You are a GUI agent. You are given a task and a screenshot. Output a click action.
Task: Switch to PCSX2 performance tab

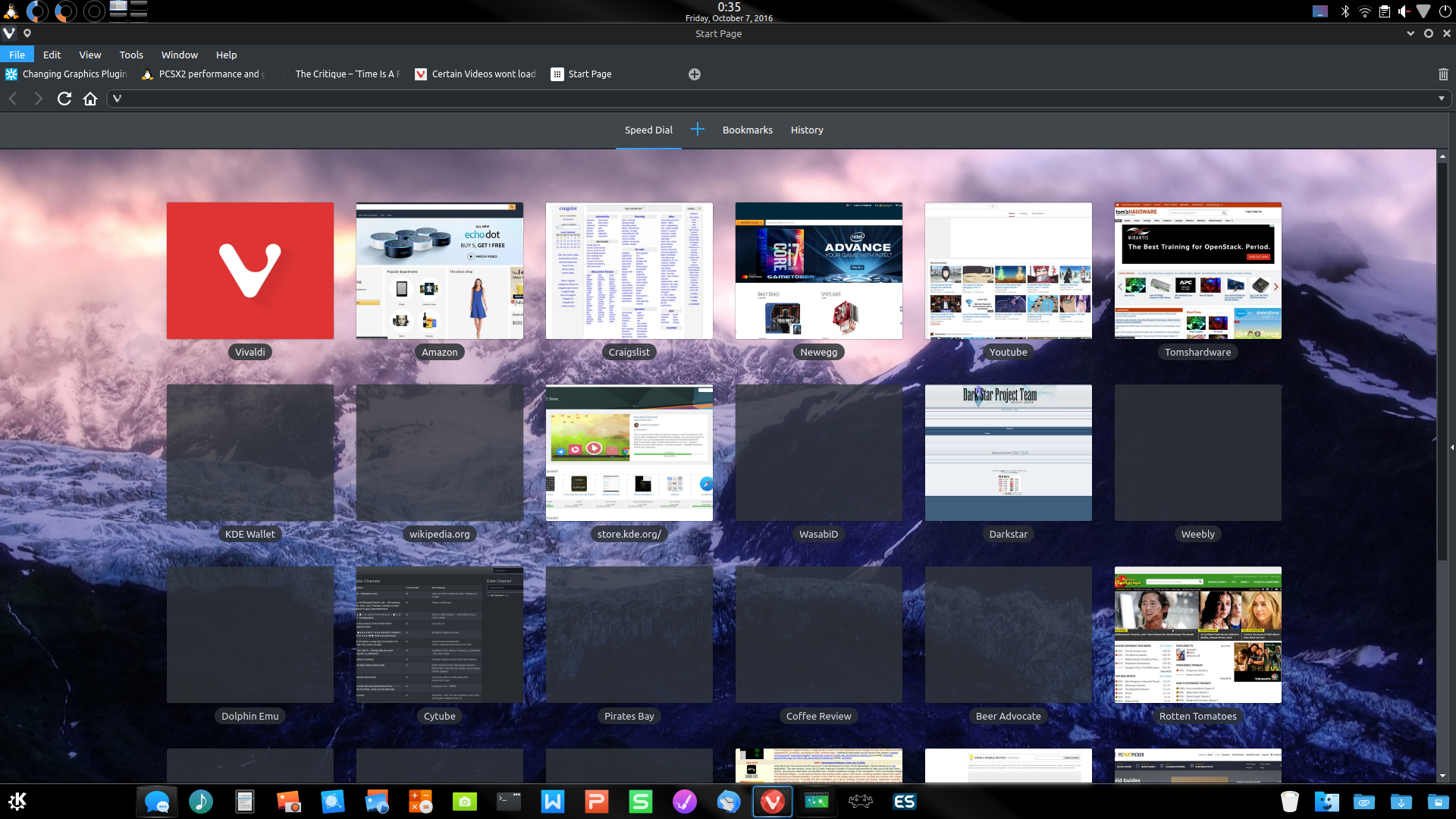(203, 74)
